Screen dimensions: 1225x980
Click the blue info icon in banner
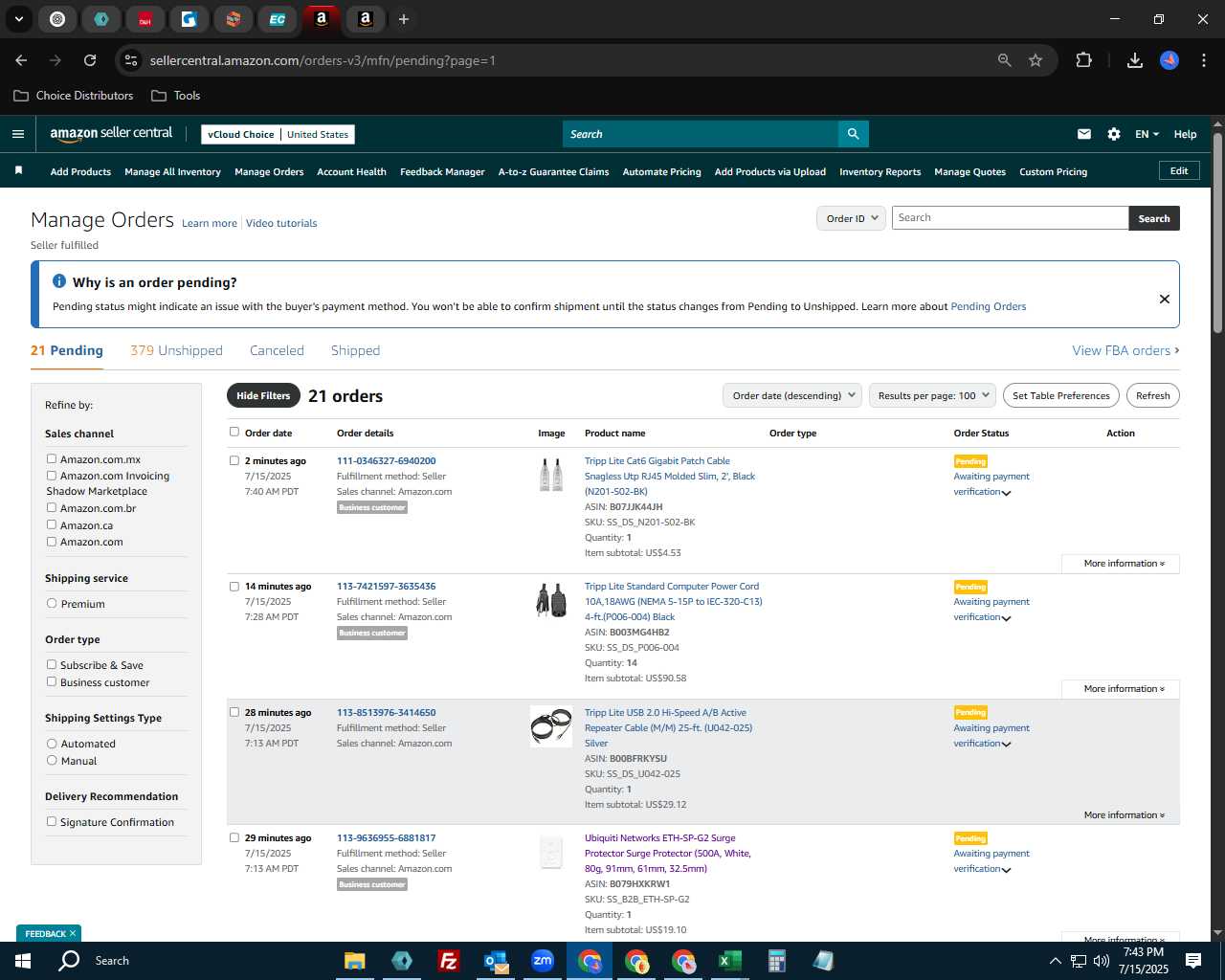59,281
